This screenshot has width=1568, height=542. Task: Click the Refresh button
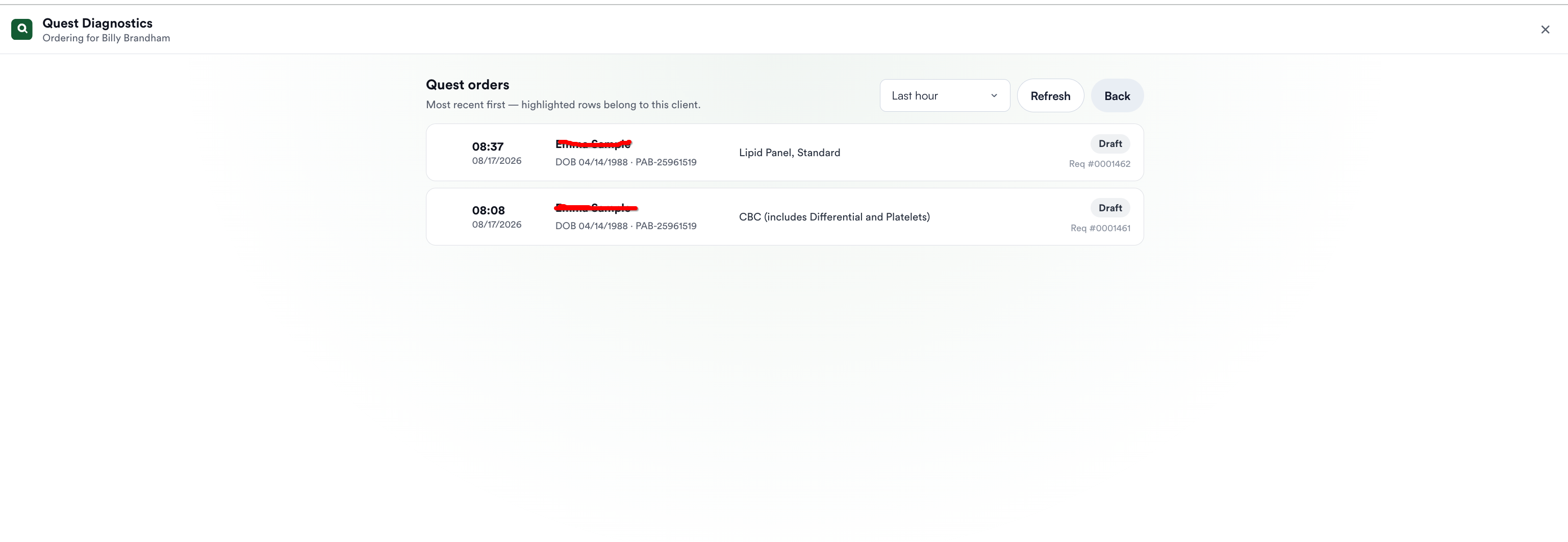pyautogui.click(x=1050, y=95)
